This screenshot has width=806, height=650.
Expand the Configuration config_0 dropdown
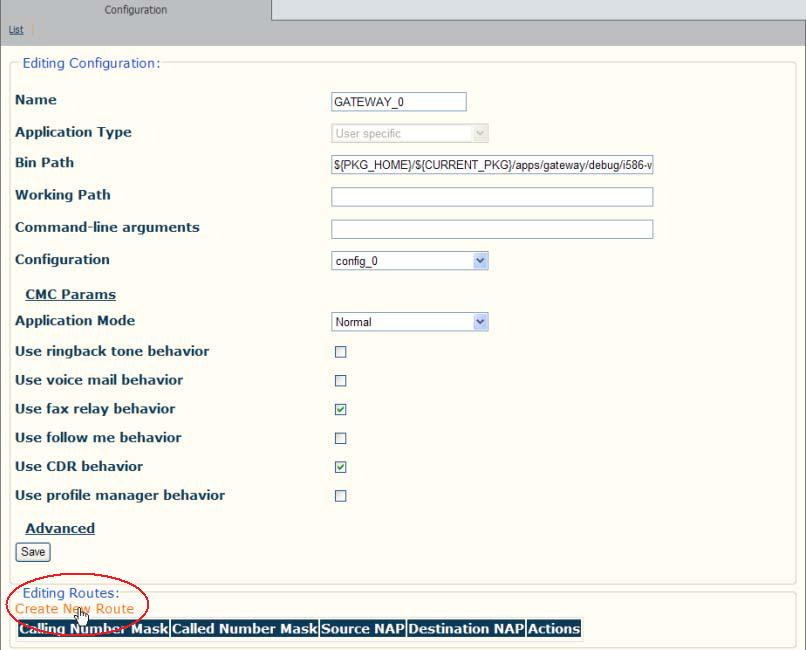click(410, 261)
